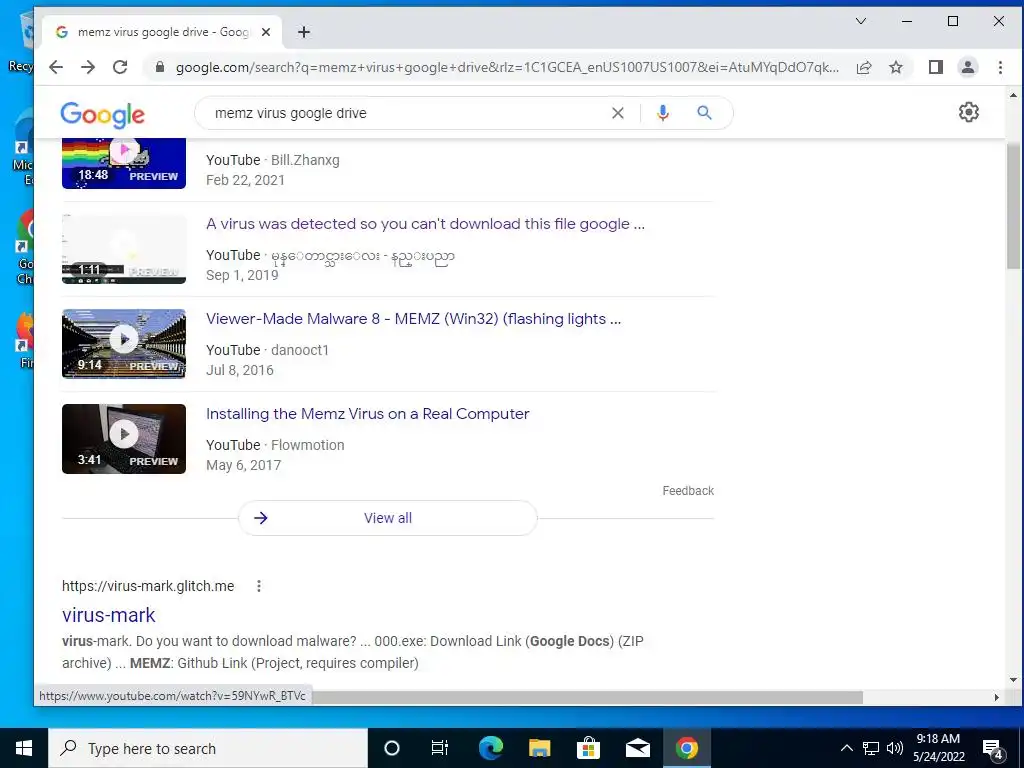Click the Chrome taskbar icon
The width and height of the screenshot is (1024, 768).
point(686,748)
